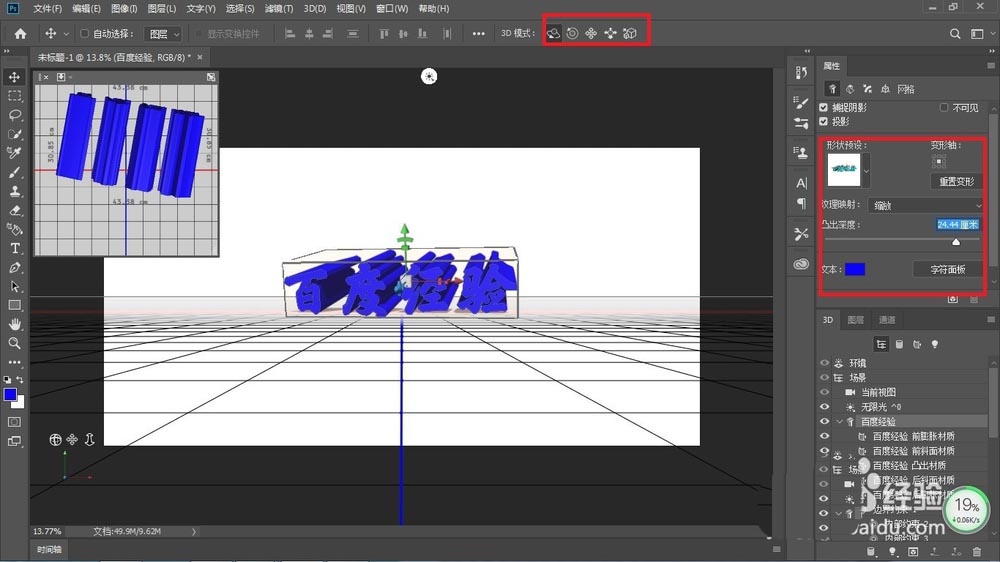Open the search magnifier in options bar

tap(955, 34)
